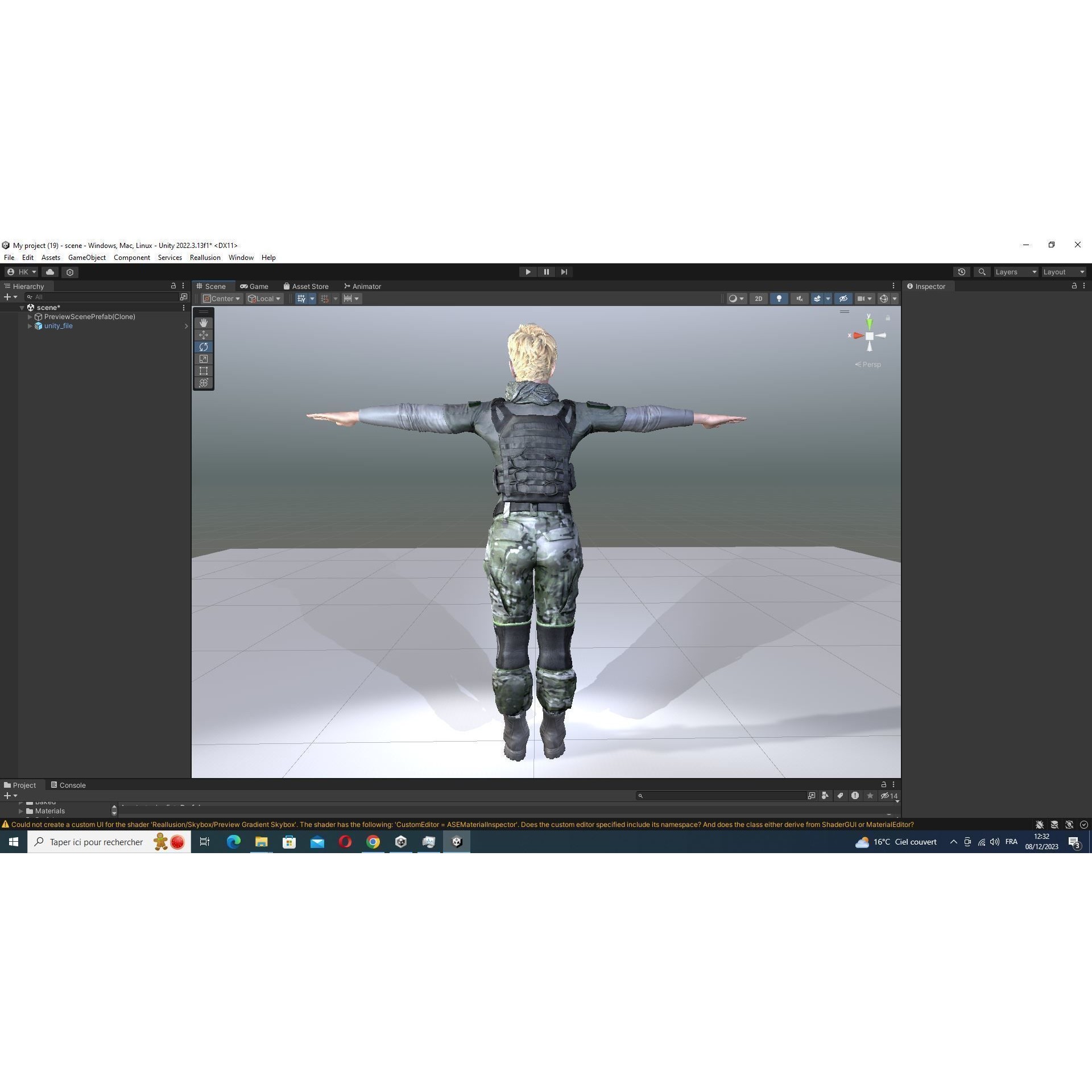Switch to the Animator tab

tap(362, 286)
